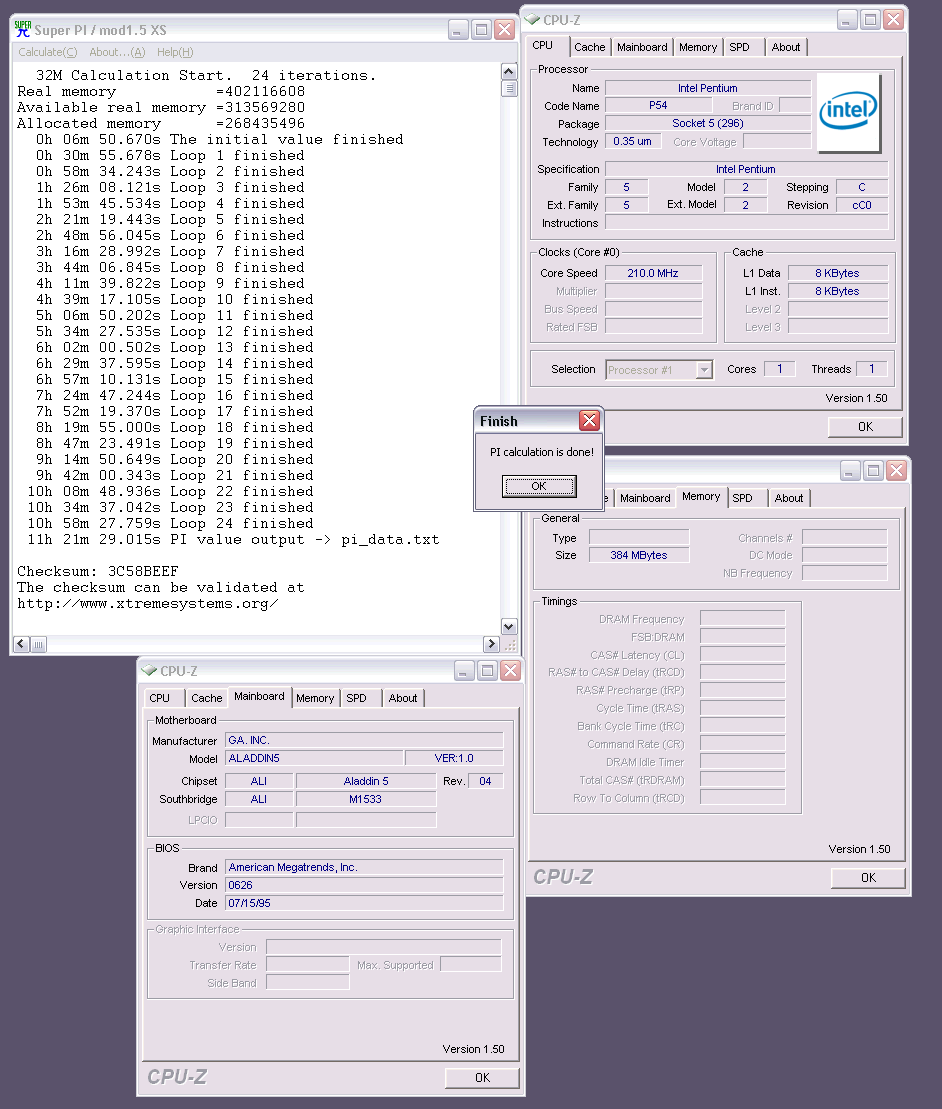Viewport: 942px width, 1109px height.
Task: Click the down arrow of Super PI vertical scrollbar
Action: 508,627
